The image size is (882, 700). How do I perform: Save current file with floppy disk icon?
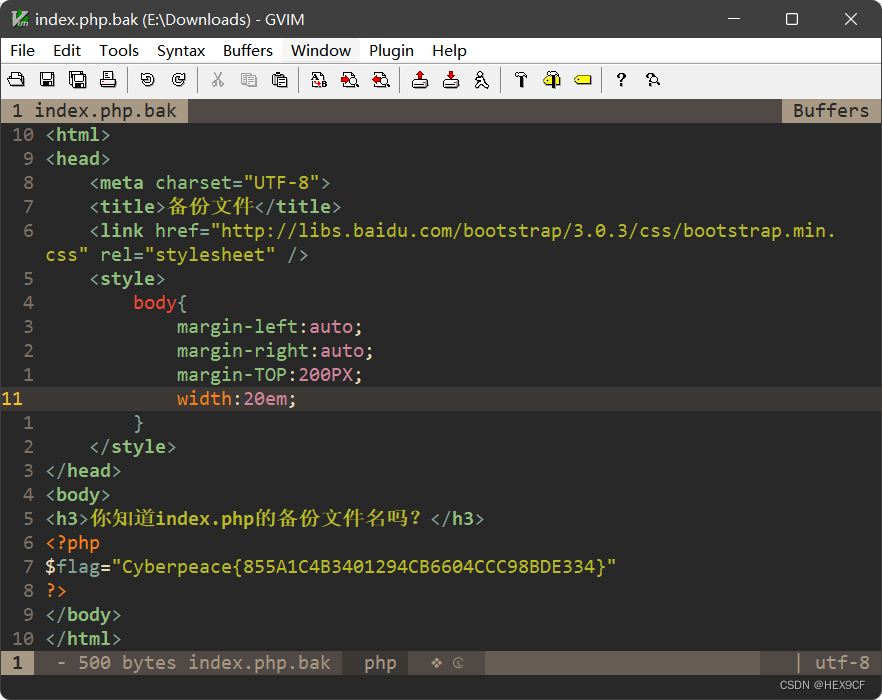coord(47,80)
